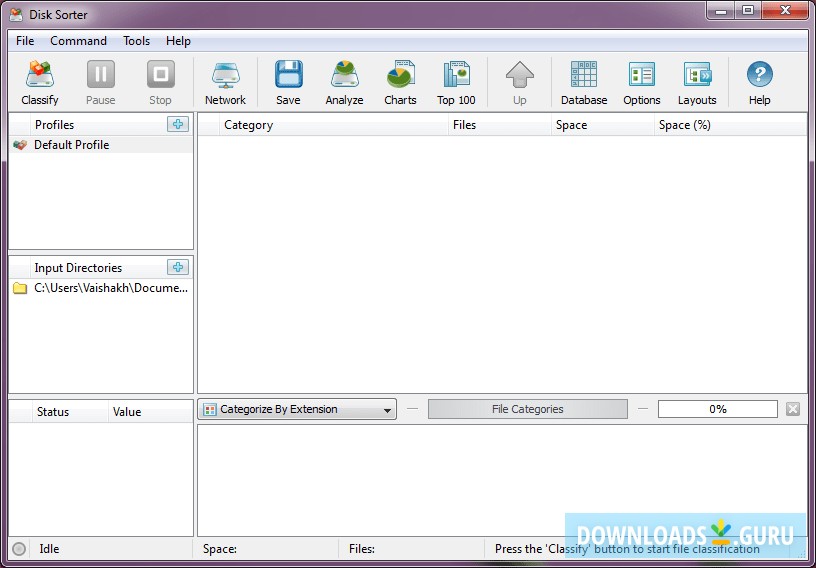Open the Network toolbar icon

225,75
